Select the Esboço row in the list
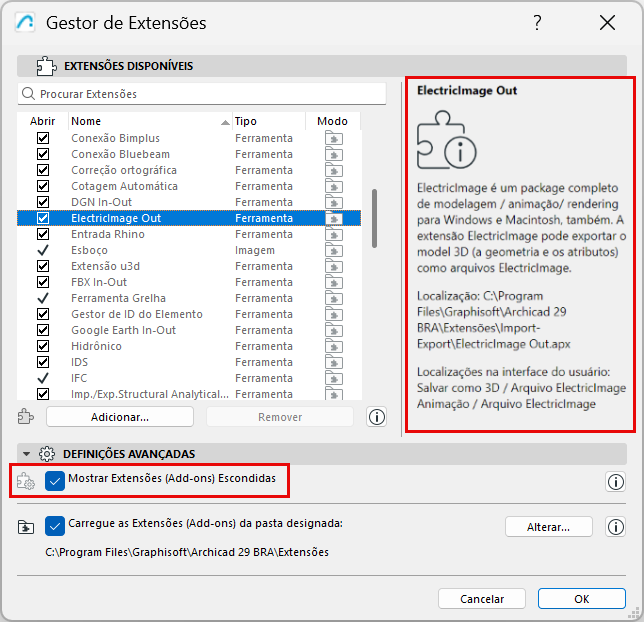This screenshot has width=644, height=622. [x=189, y=250]
